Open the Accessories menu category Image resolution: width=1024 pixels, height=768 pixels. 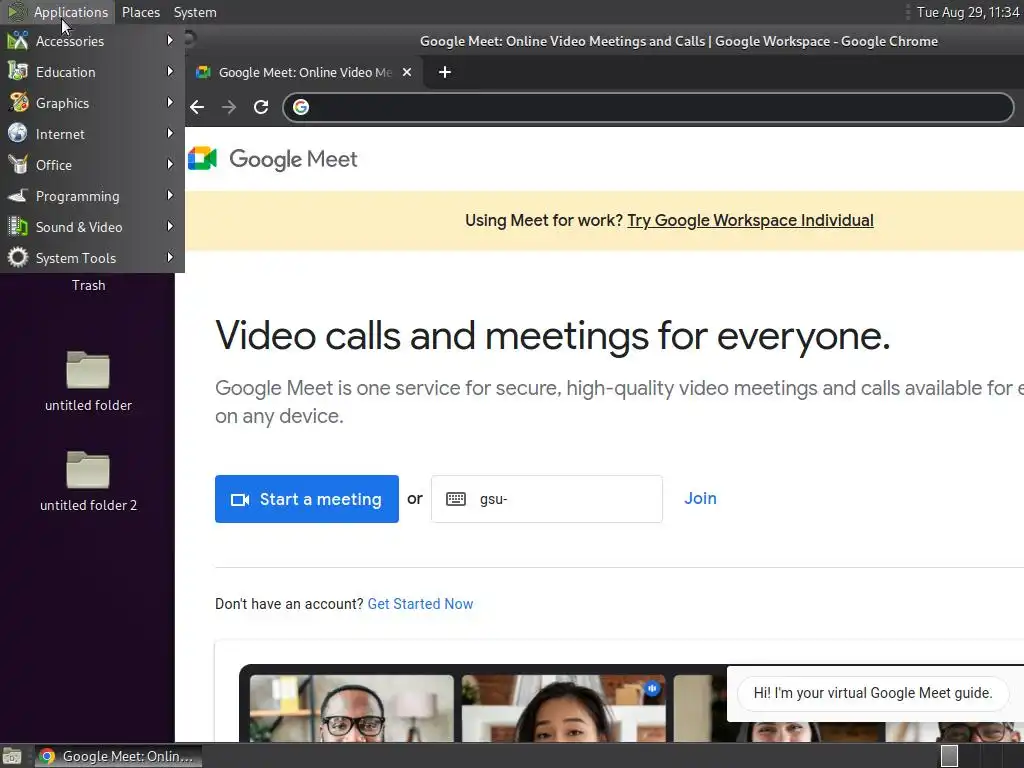(92, 40)
